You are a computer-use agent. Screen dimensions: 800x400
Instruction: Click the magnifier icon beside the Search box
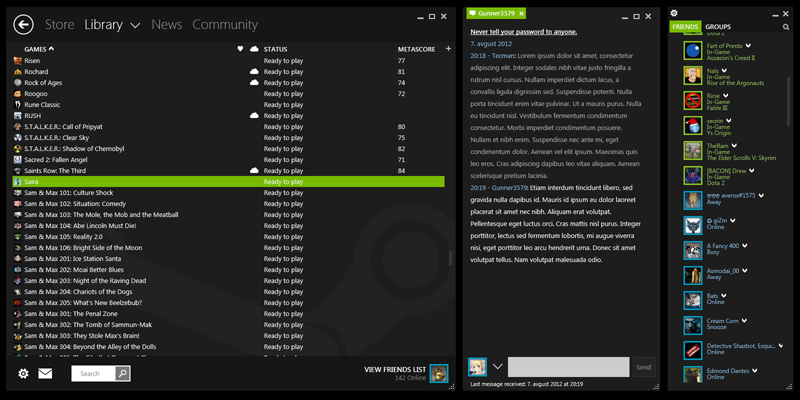click(x=122, y=374)
